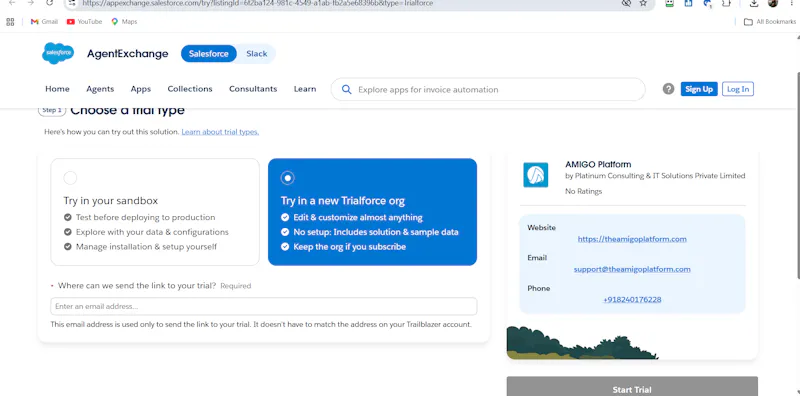The height and width of the screenshot is (396, 800).
Task: Open the Chrome extensions puzzle icon
Action: click(726, 3)
